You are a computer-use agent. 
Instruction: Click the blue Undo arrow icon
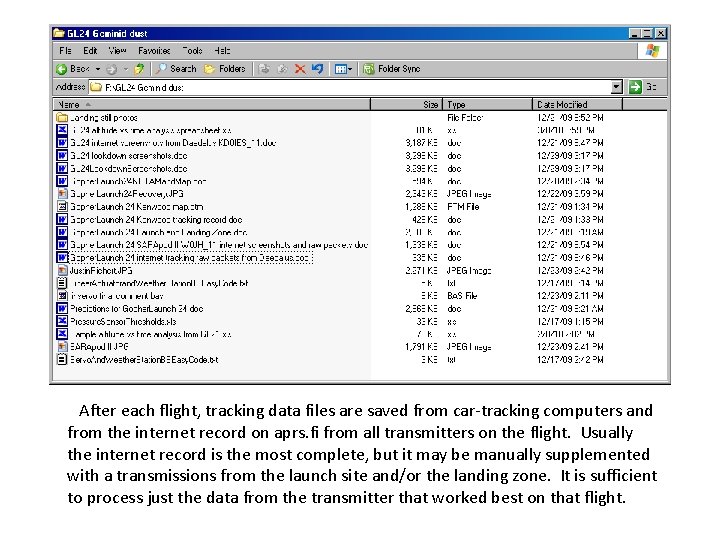pos(317,69)
